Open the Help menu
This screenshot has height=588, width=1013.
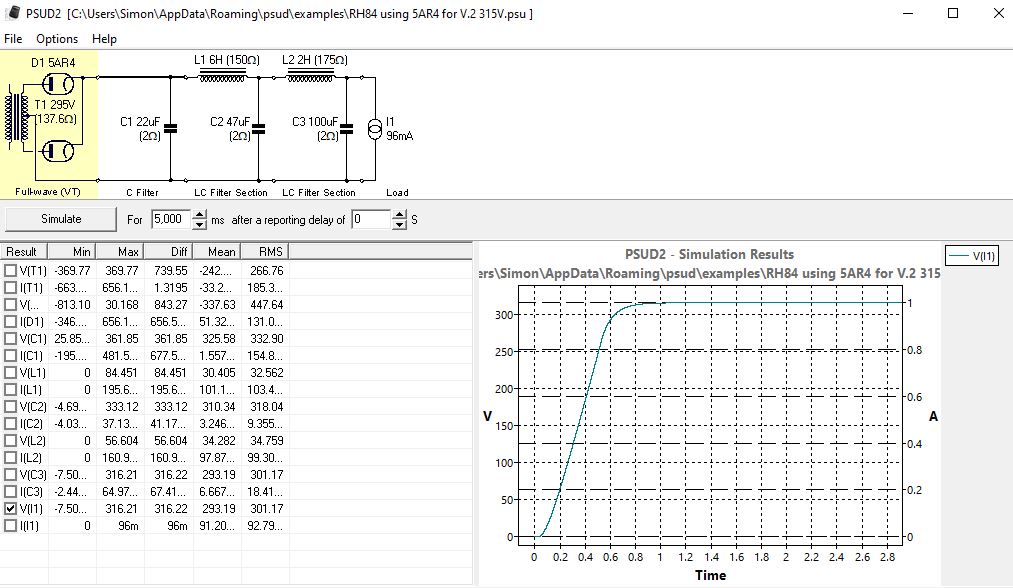[x=104, y=39]
